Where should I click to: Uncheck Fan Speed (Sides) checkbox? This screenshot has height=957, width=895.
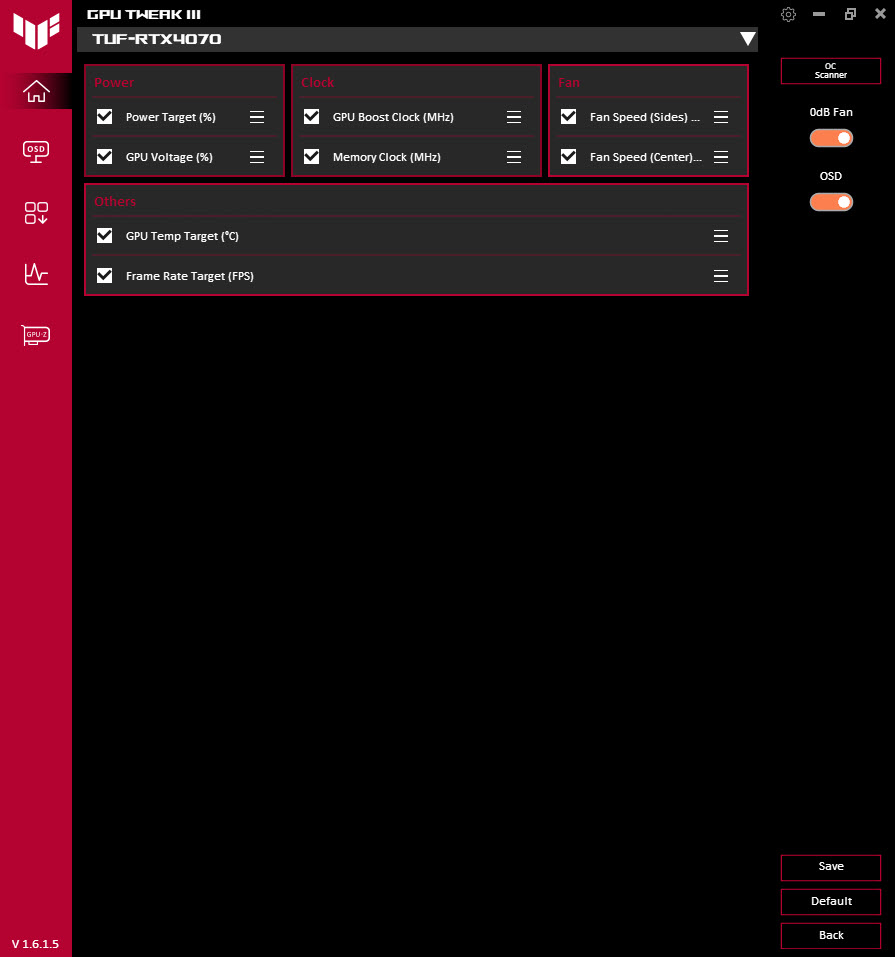568,117
